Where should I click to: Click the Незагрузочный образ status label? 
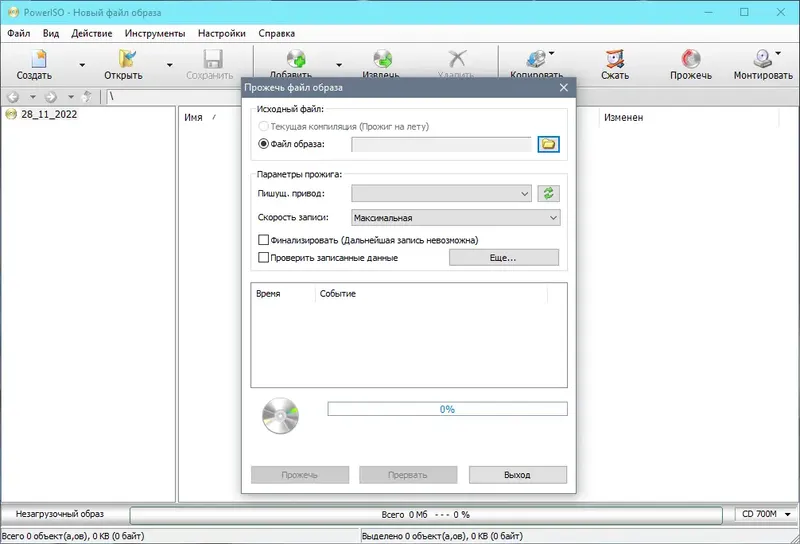(x=60, y=514)
